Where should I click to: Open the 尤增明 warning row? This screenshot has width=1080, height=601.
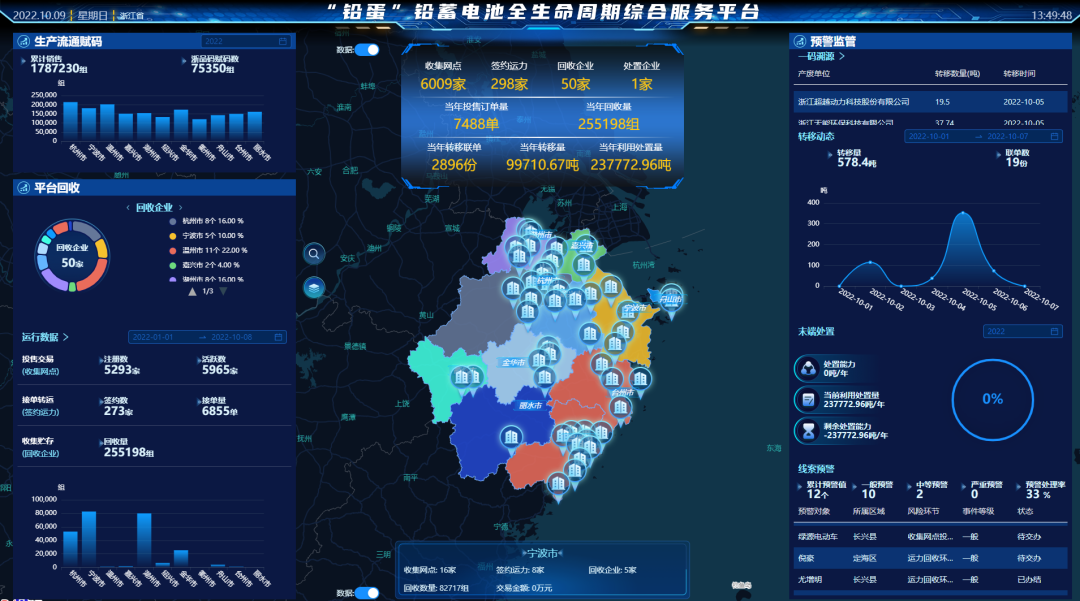point(931,580)
